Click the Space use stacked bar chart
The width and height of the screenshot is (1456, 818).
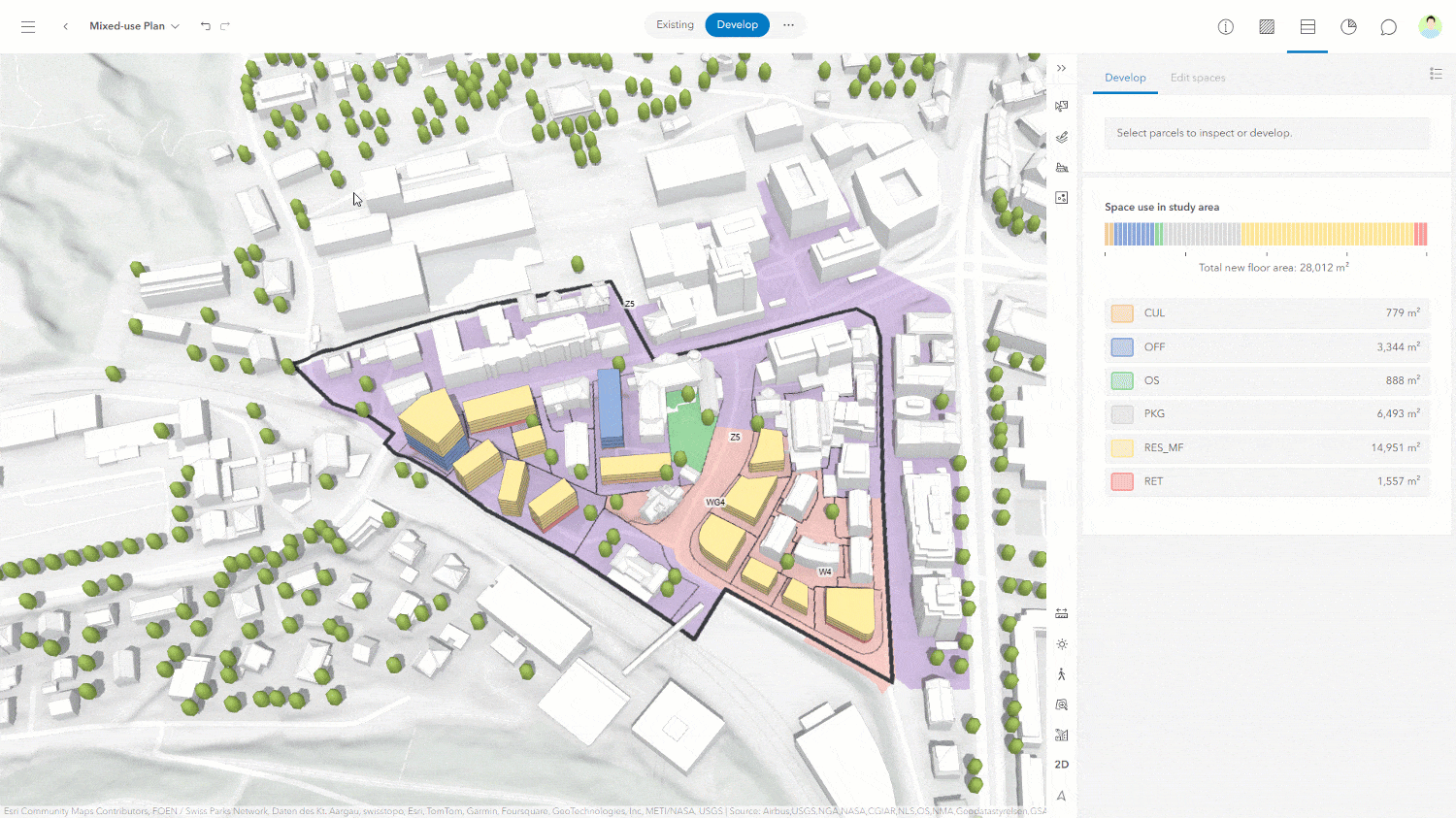[x=1265, y=233]
